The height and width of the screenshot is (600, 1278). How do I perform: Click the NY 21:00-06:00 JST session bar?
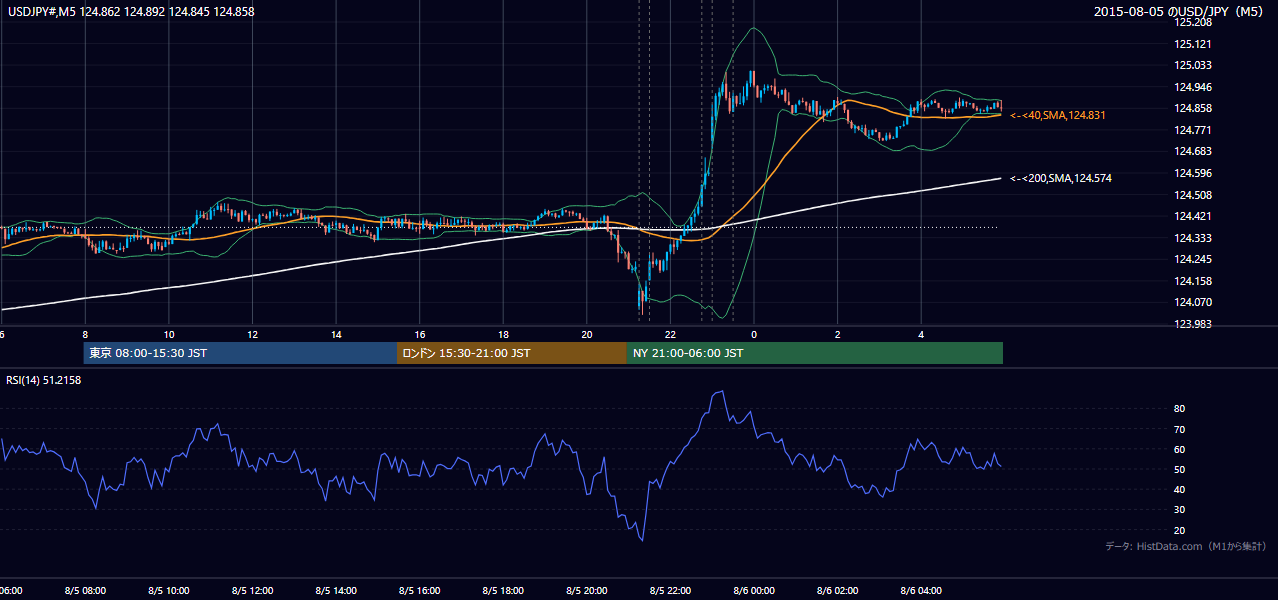pyautogui.click(x=815, y=353)
